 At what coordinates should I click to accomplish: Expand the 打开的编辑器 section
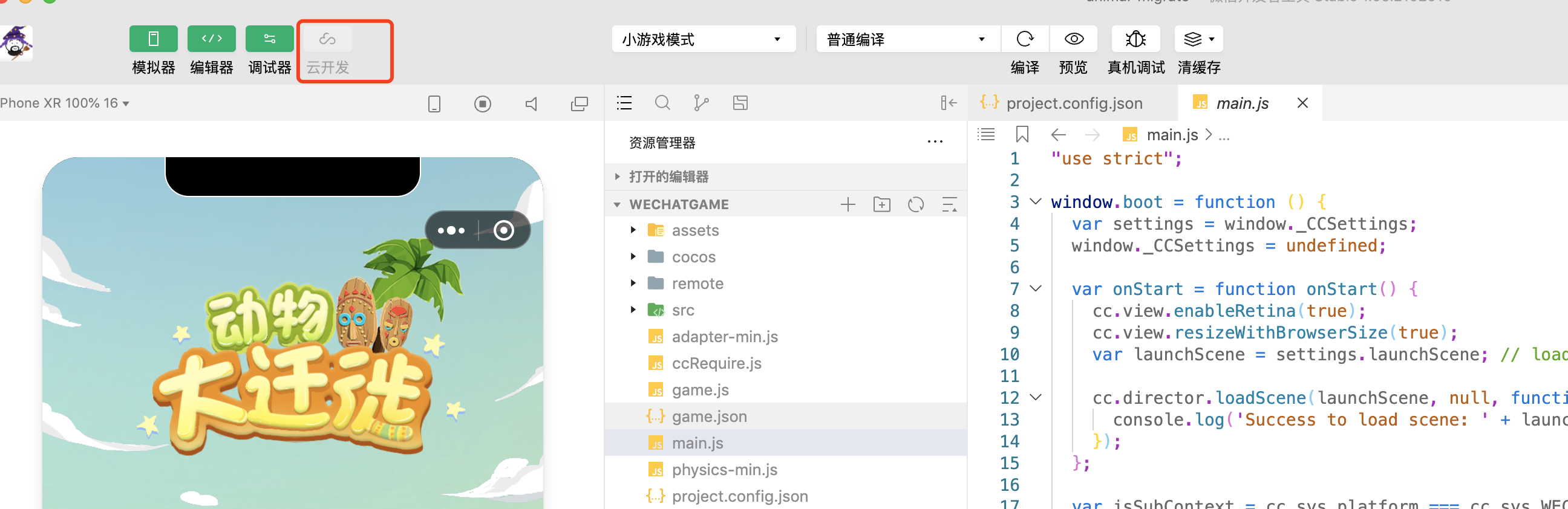[785, 177]
